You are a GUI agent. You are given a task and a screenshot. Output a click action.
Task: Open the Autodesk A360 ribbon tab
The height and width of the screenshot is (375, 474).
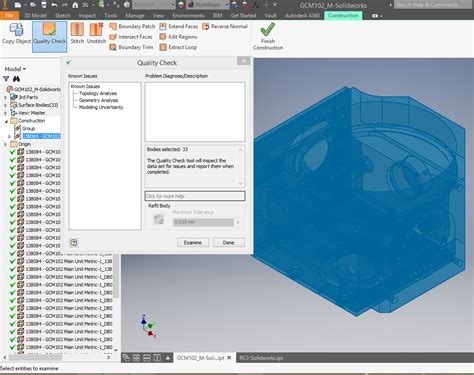(302, 15)
